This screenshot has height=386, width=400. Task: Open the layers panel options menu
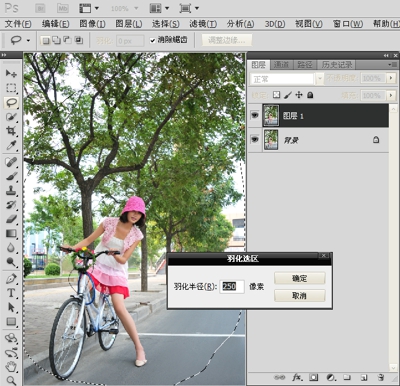point(393,64)
